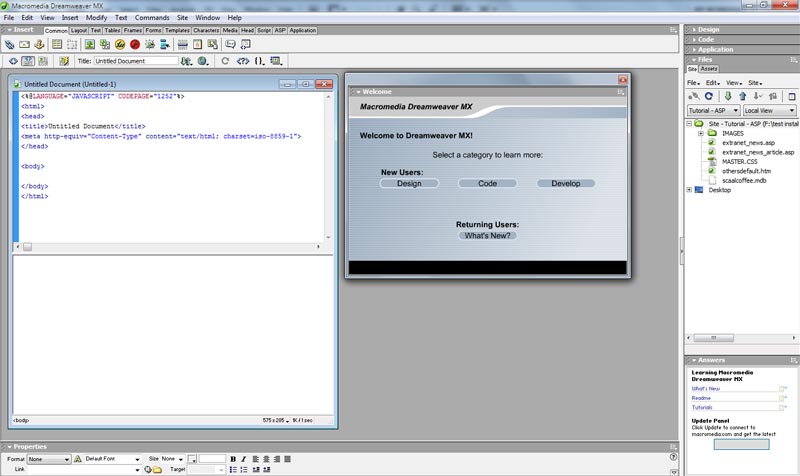Image resolution: width=800 pixels, height=476 pixels.
Task: Open the Format dropdown in Properties
Action: click(x=48, y=460)
